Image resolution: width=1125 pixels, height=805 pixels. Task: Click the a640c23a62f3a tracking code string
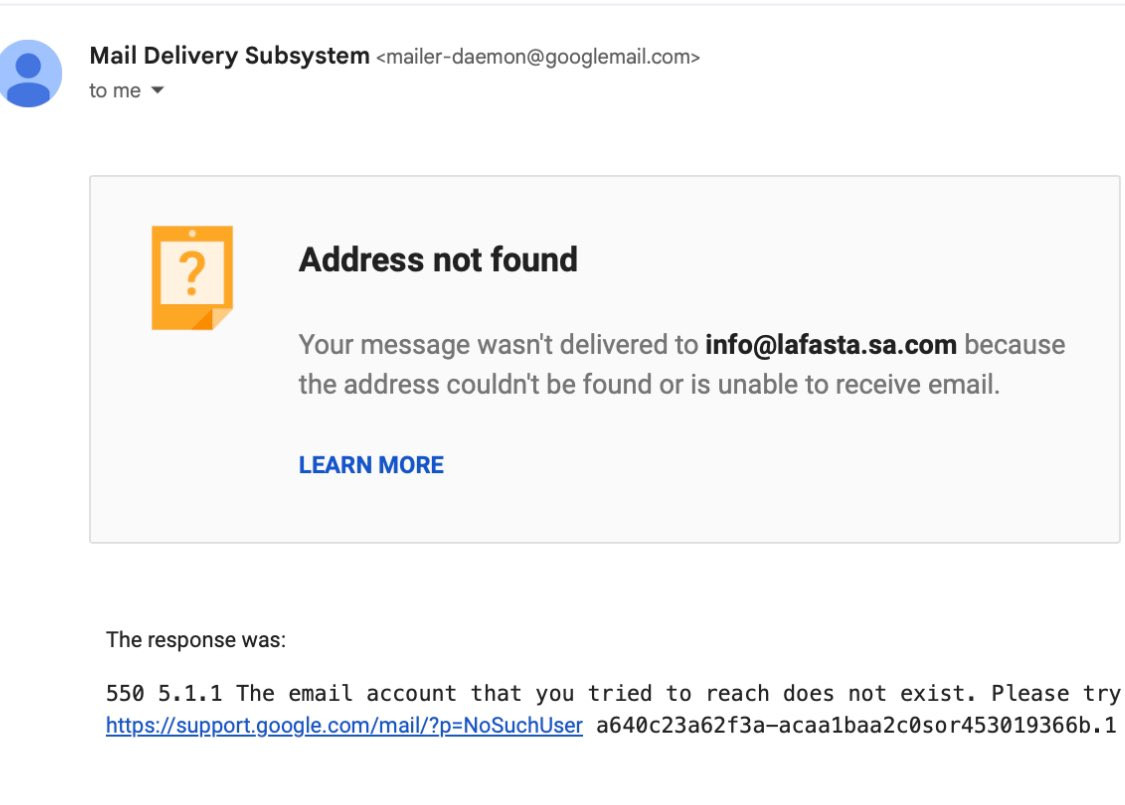tap(855, 726)
